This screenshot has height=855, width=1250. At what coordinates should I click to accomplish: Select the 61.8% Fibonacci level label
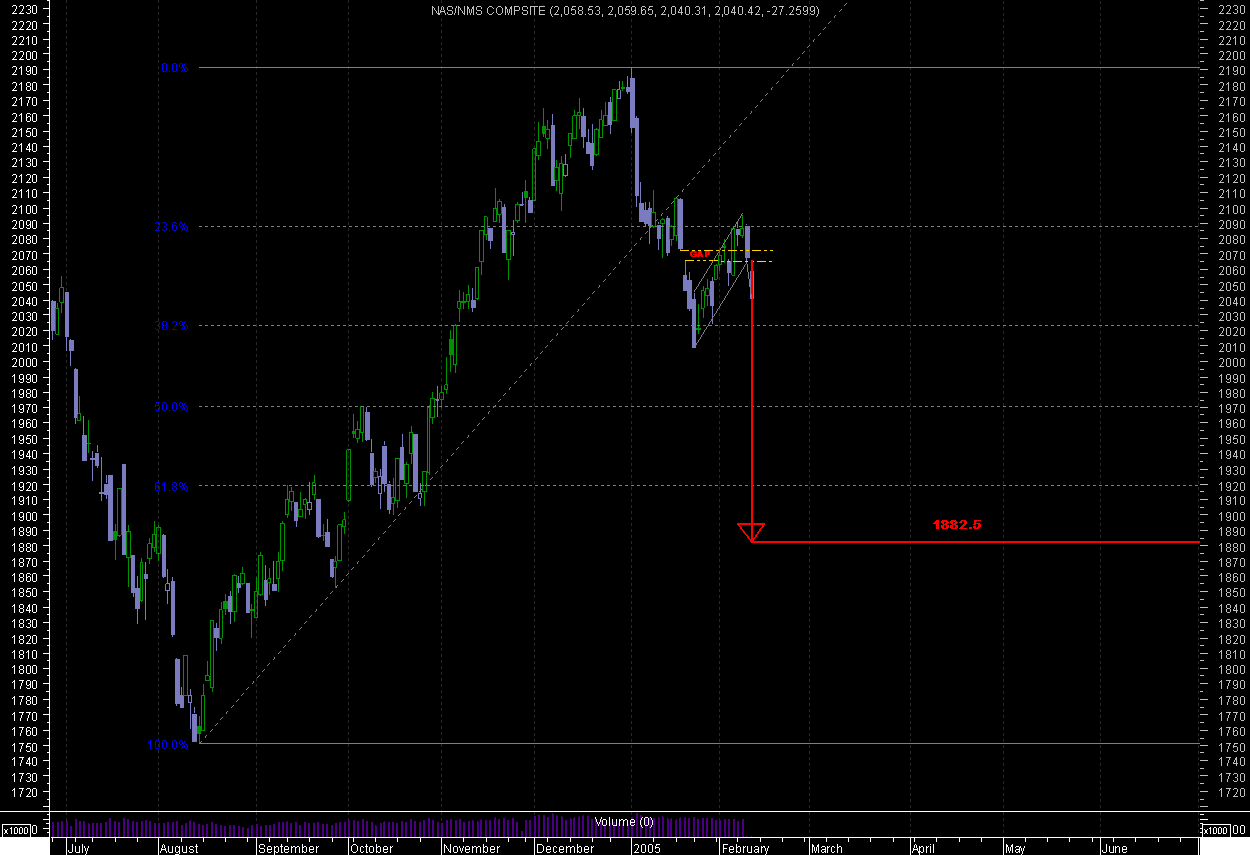tap(171, 486)
